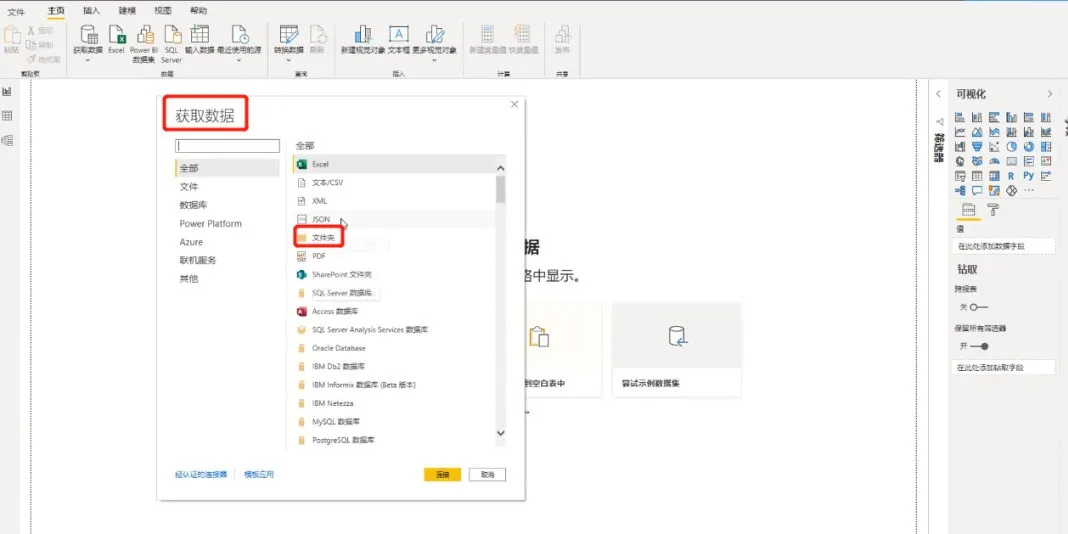Open the fields tab in 可视化 pane

pos(969,210)
